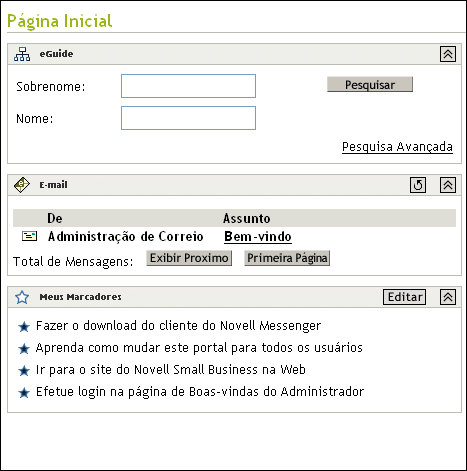467x471 pixels.
Task: Click the Meus Marcadores panel title
Action: click(x=80, y=297)
